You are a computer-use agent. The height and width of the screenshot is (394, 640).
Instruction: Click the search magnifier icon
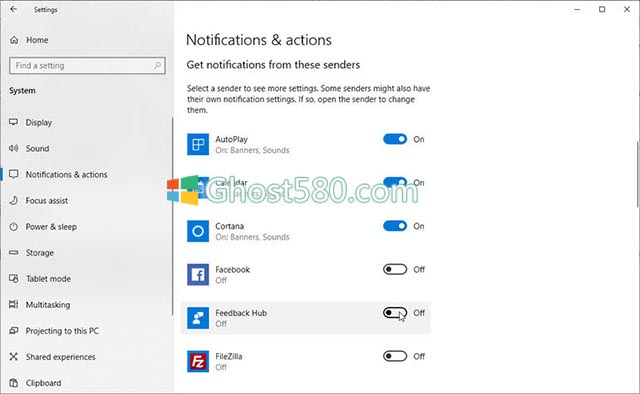[157, 65]
